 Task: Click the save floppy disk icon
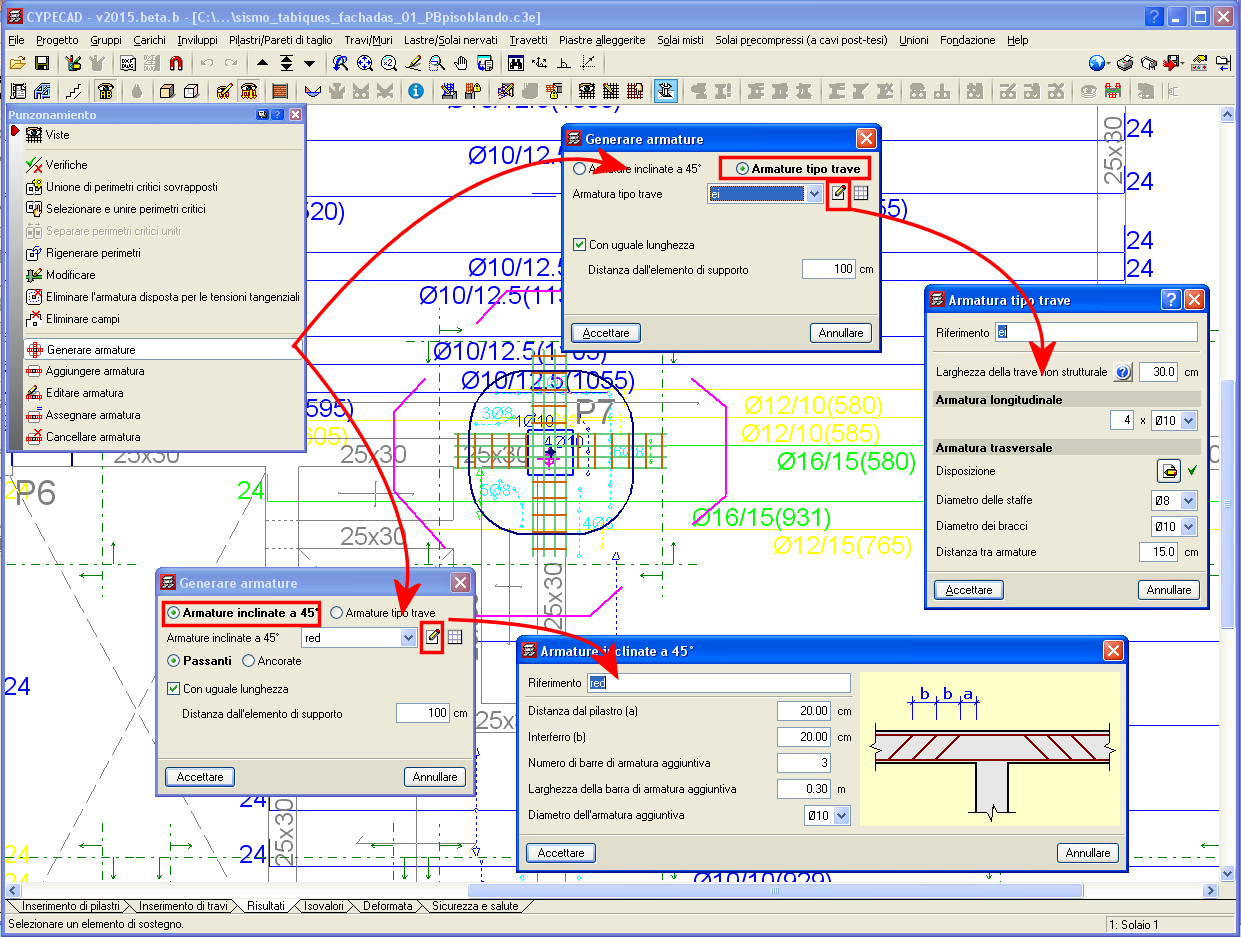click(42, 63)
